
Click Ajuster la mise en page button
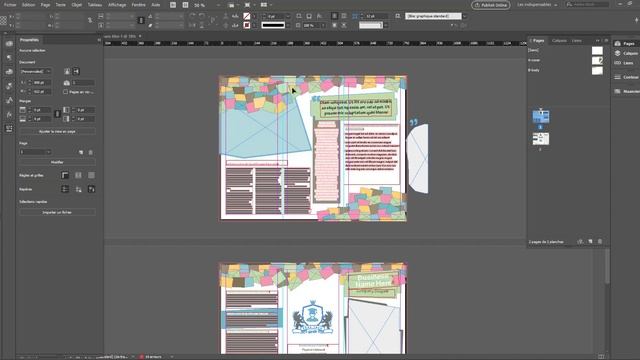click(x=57, y=131)
